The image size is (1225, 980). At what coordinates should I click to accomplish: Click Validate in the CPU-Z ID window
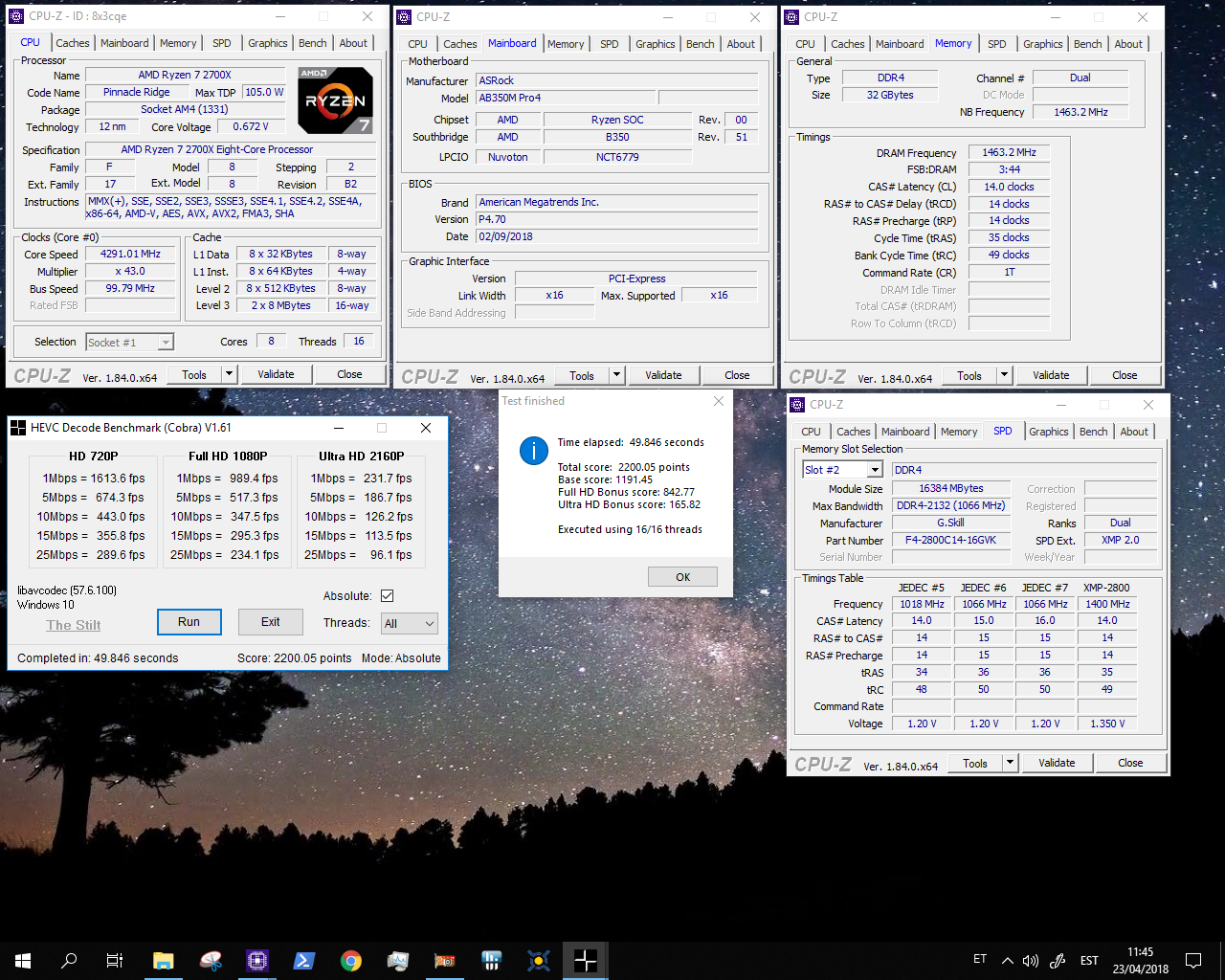click(x=276, y=374)
